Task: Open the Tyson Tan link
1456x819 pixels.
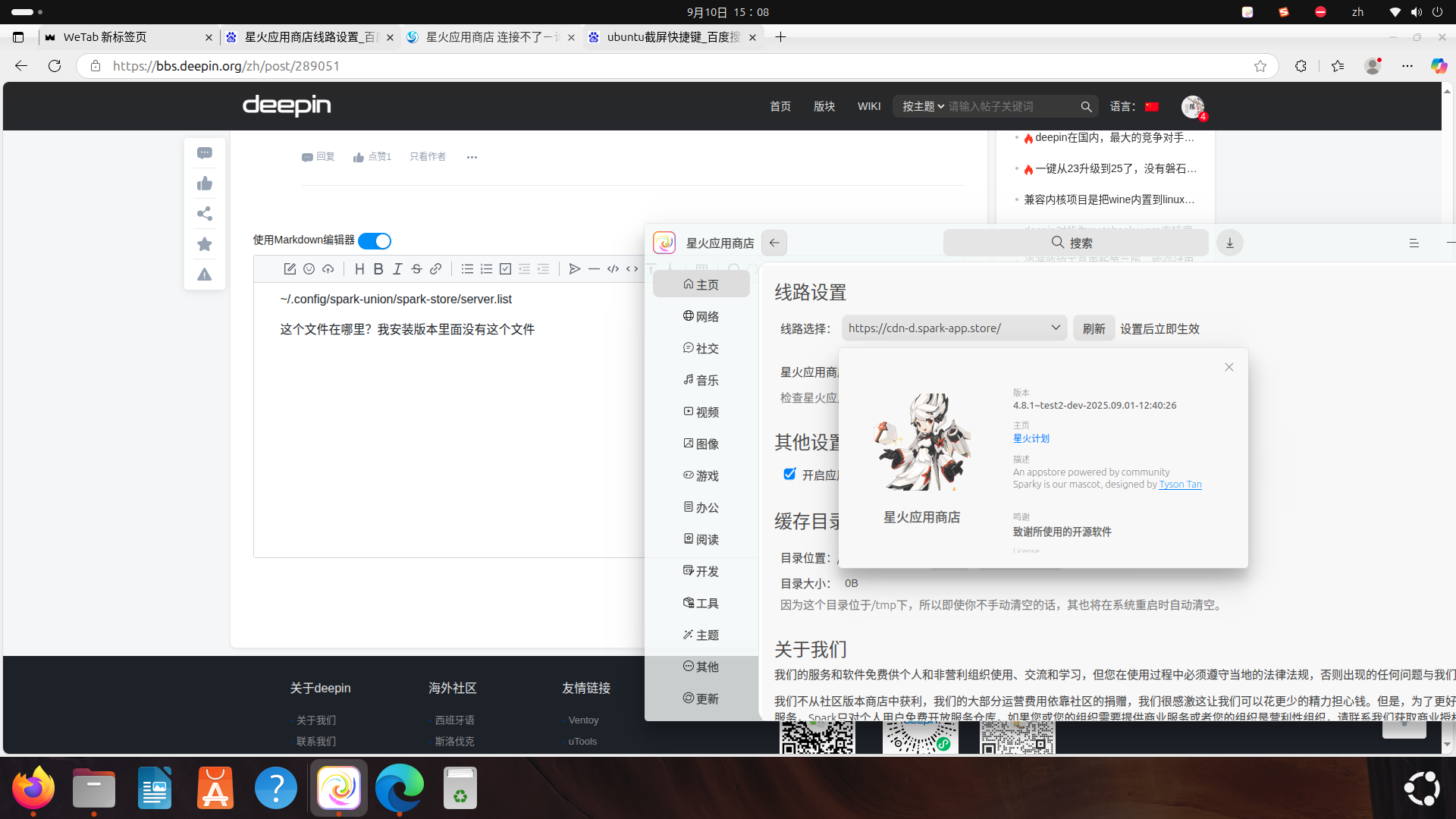Action: (1180, 484)
